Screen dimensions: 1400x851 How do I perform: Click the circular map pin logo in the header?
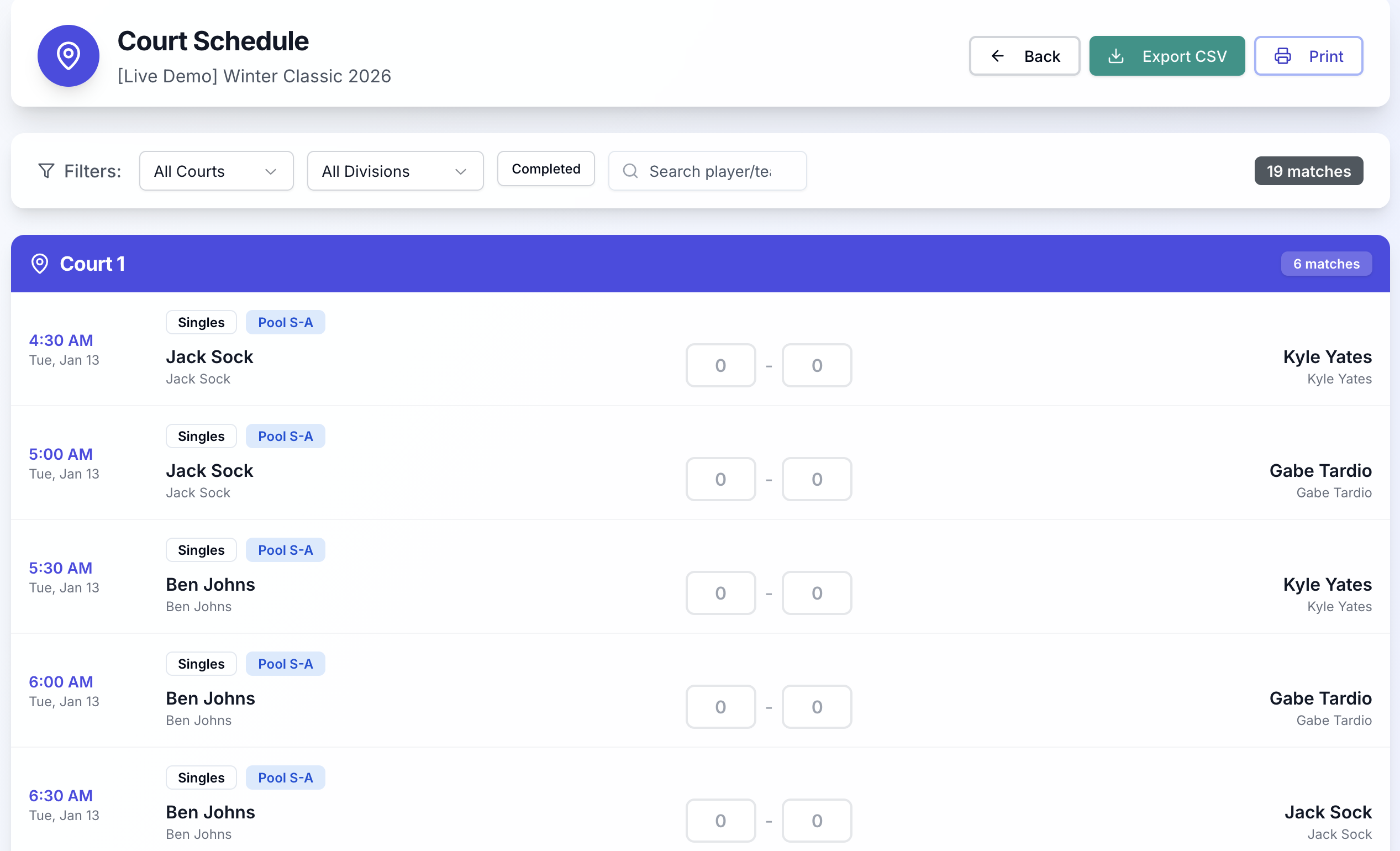coord(68,55)
